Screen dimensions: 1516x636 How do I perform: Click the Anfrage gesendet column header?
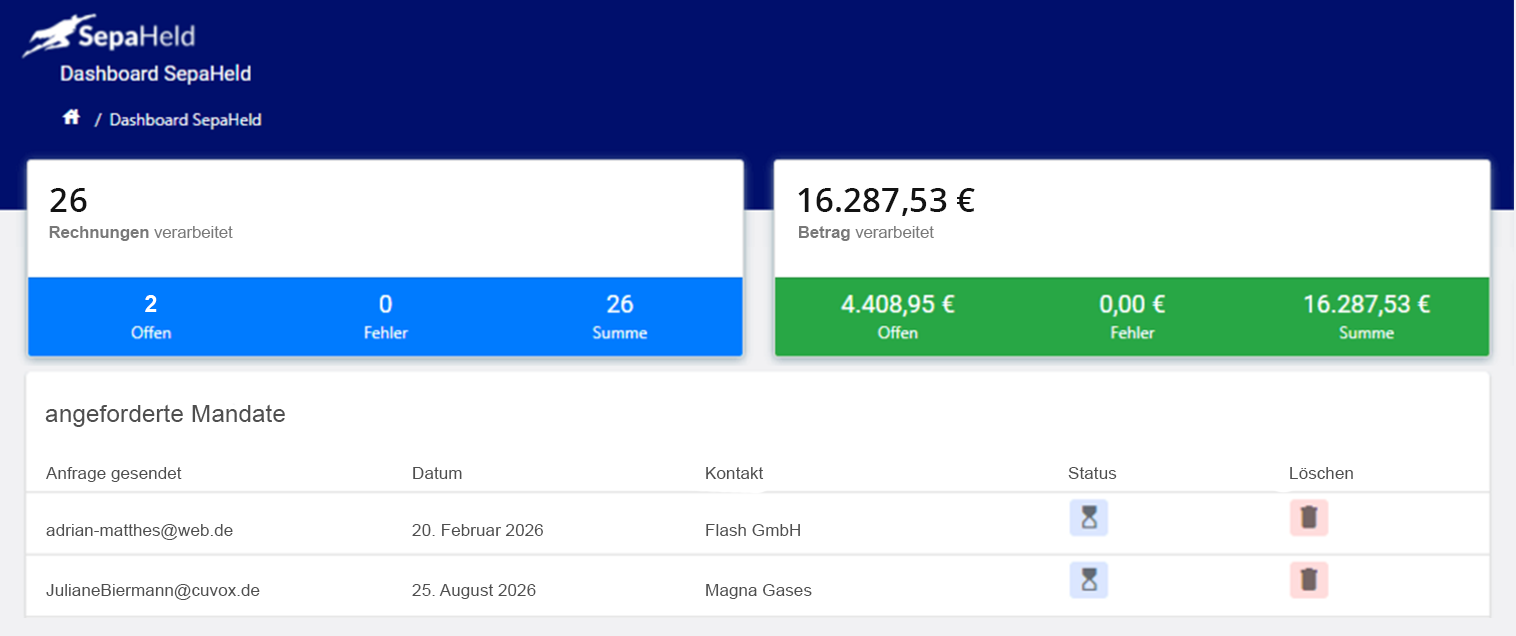(114, 474)
